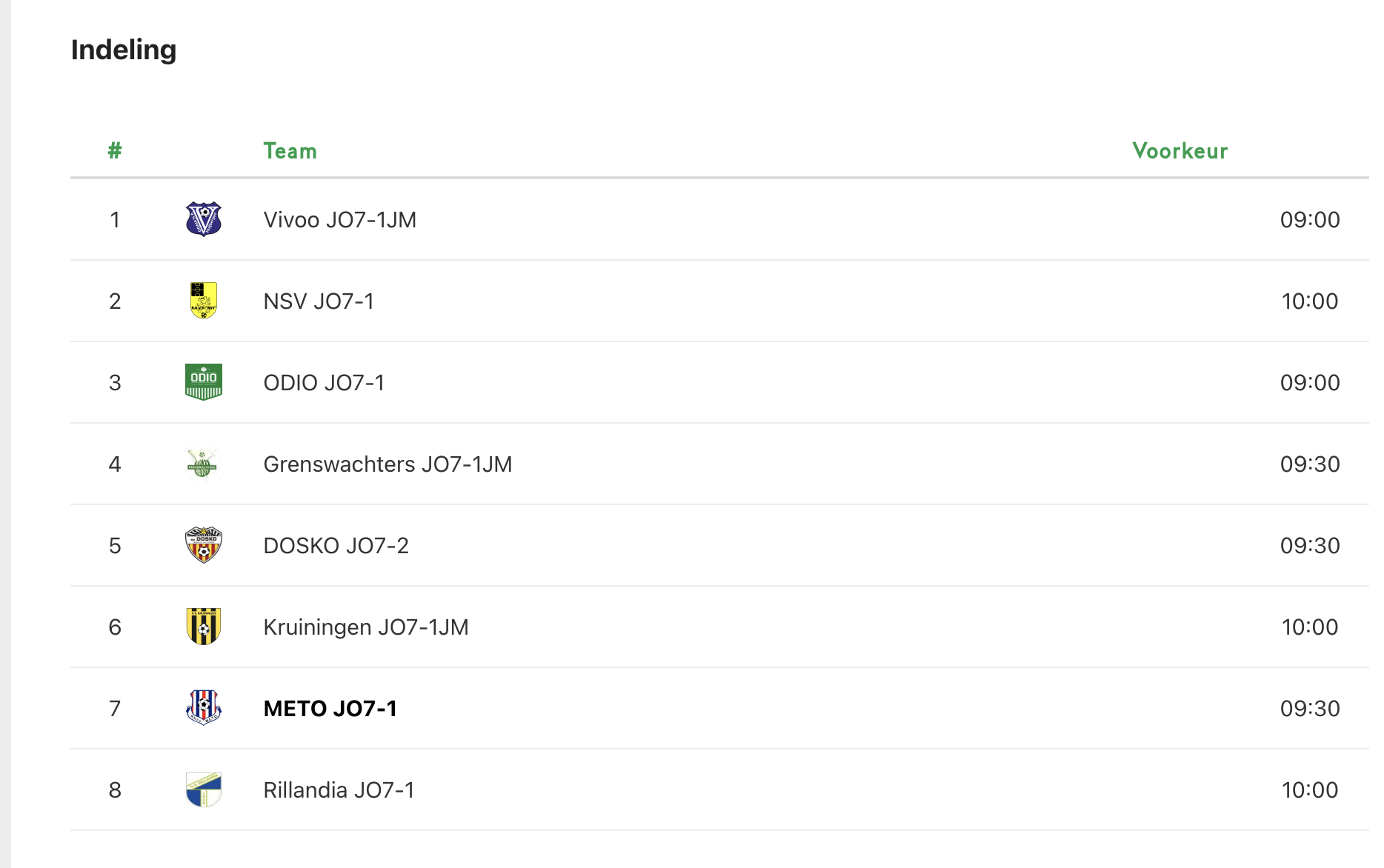
Task: Open the NSV JO7-1 team page
Action: [x=319, y=301]
